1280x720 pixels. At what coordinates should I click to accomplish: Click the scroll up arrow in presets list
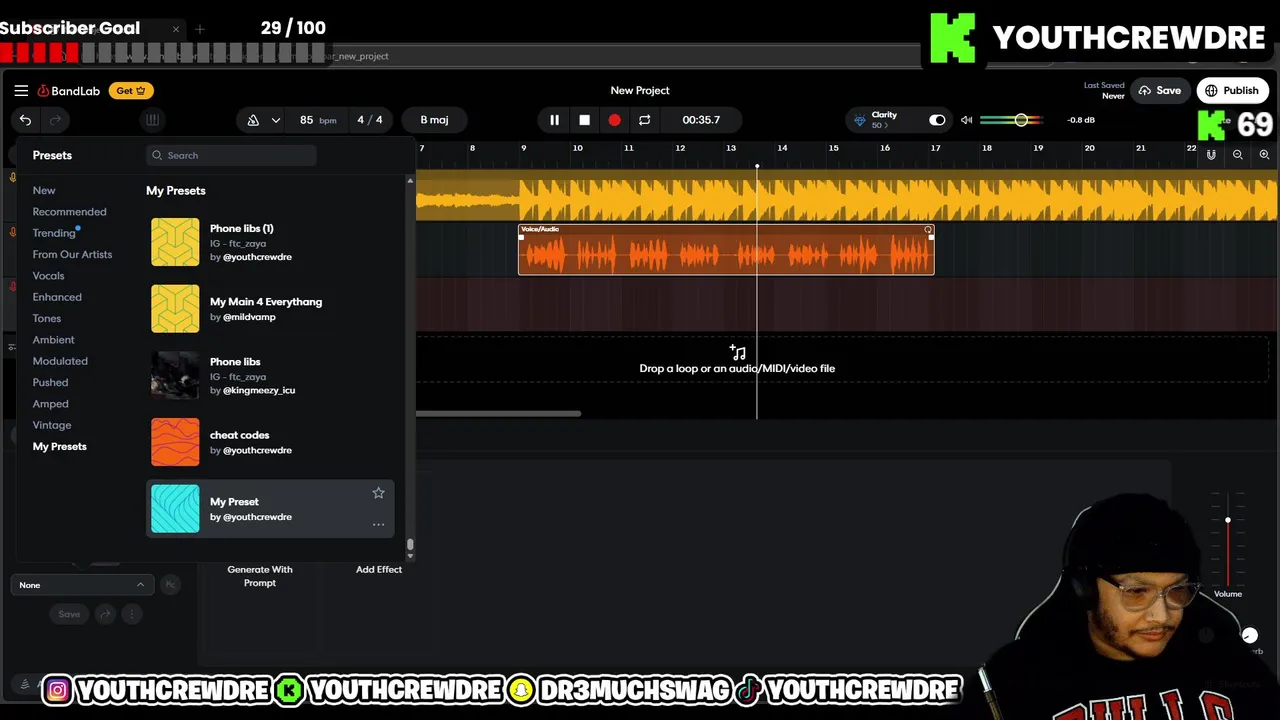[x=410, y=181]
